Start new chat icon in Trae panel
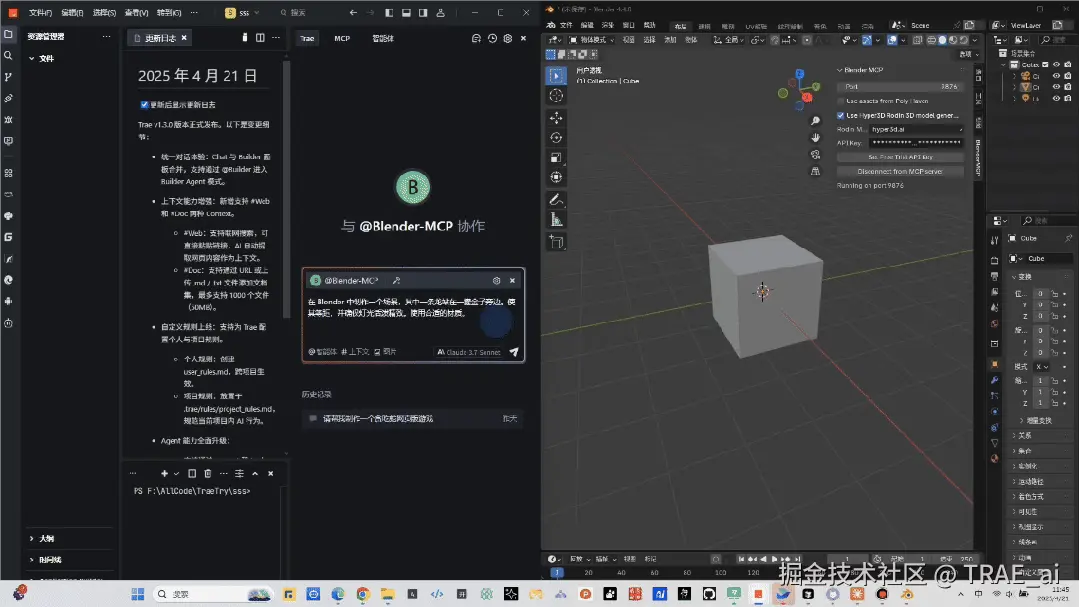 [476, 39]
